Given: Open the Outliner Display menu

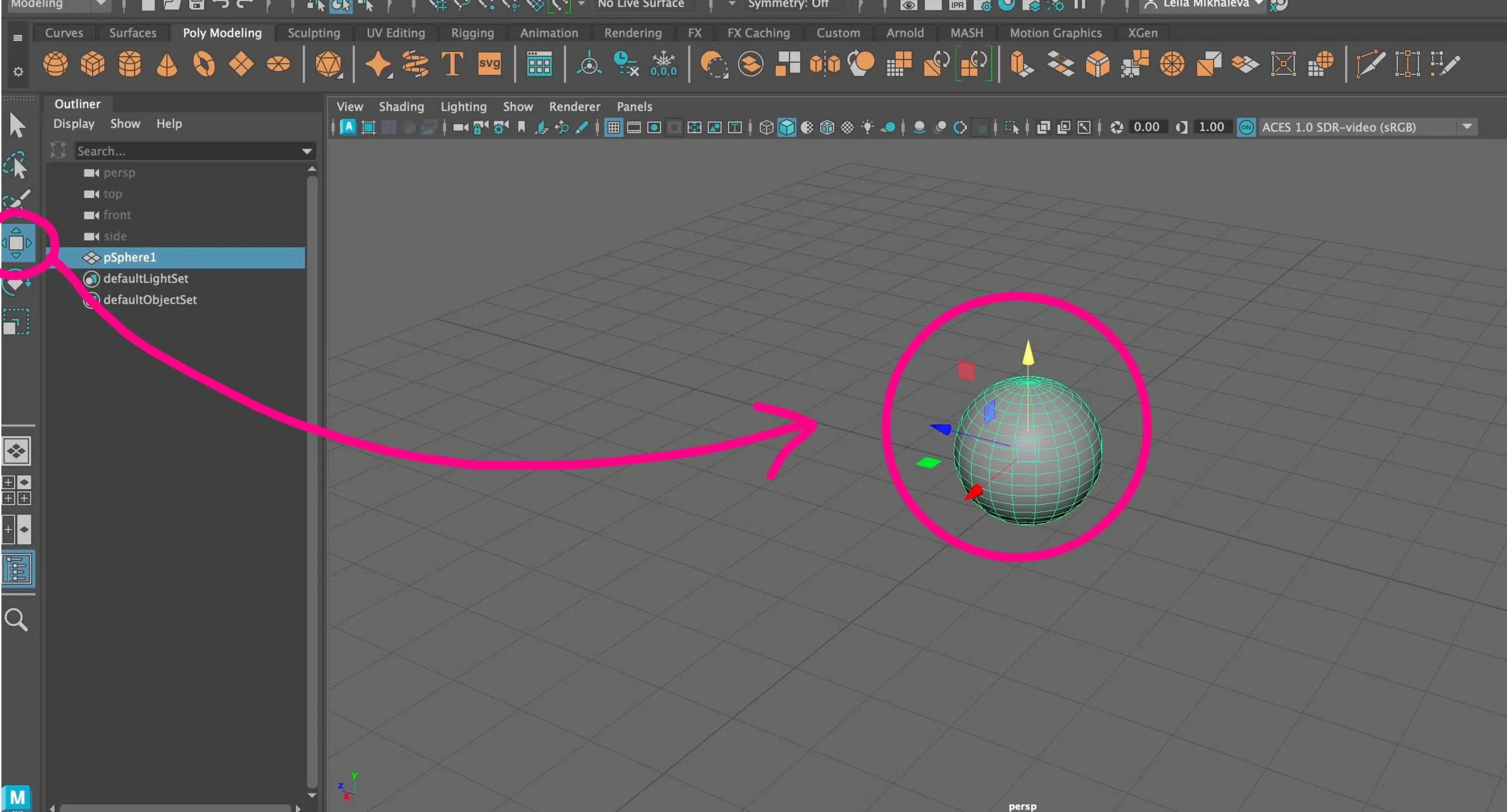Looking at the screenshot, I should pyautogui.click(x=74, y=124).
